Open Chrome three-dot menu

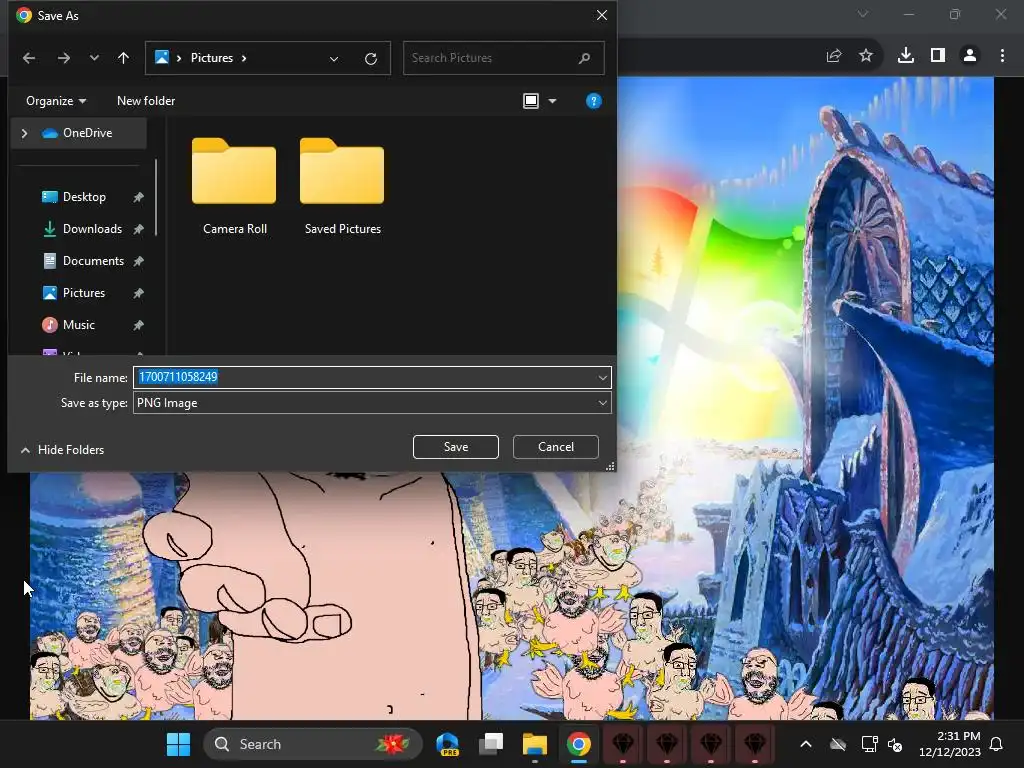point(1002,56)
